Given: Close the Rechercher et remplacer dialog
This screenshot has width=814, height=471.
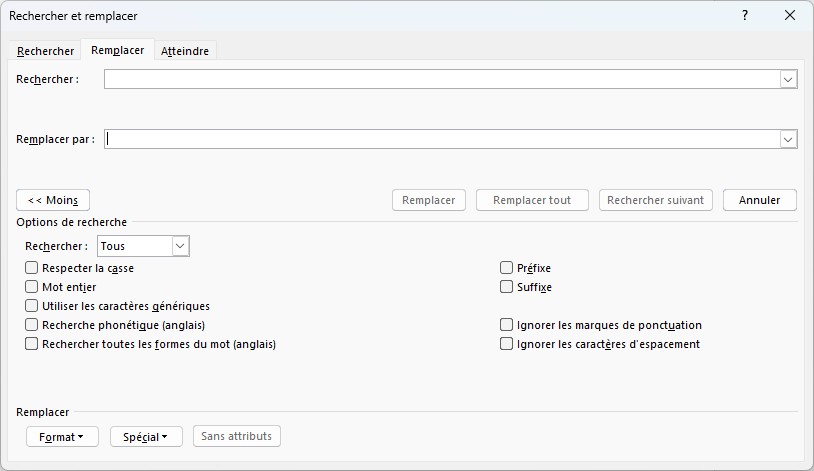Looking at the screenshot, I should tap(790, 16).
